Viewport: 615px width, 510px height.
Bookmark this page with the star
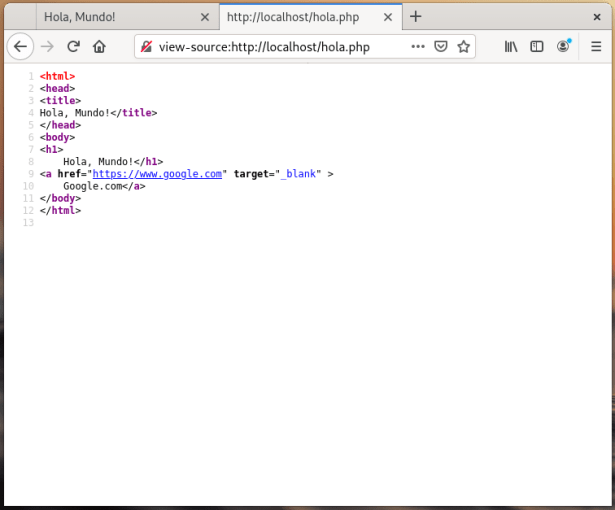click(x=463, y=46)
